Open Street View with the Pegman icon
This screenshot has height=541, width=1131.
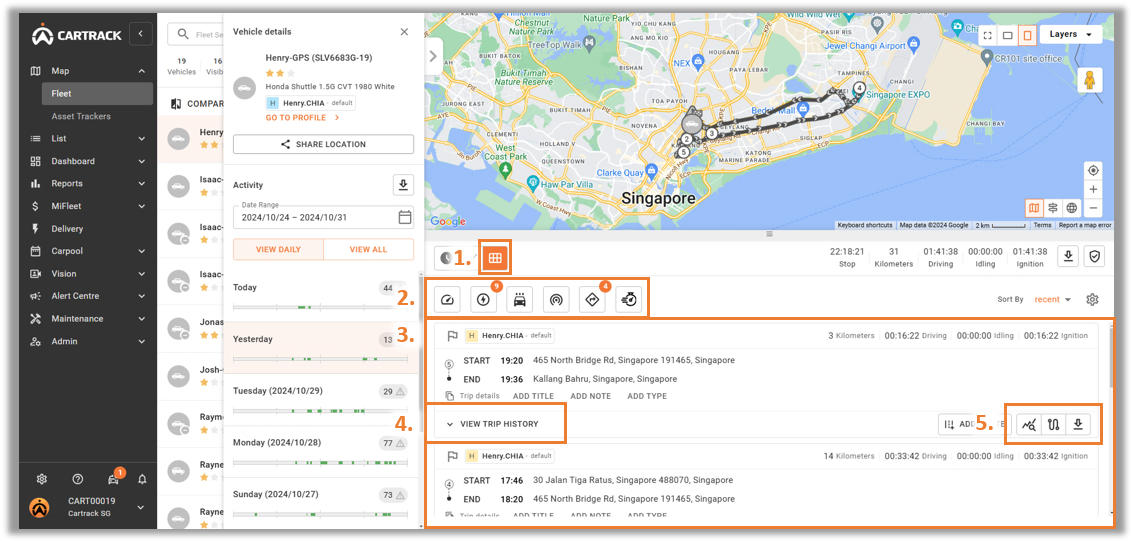click(1090, 81)
